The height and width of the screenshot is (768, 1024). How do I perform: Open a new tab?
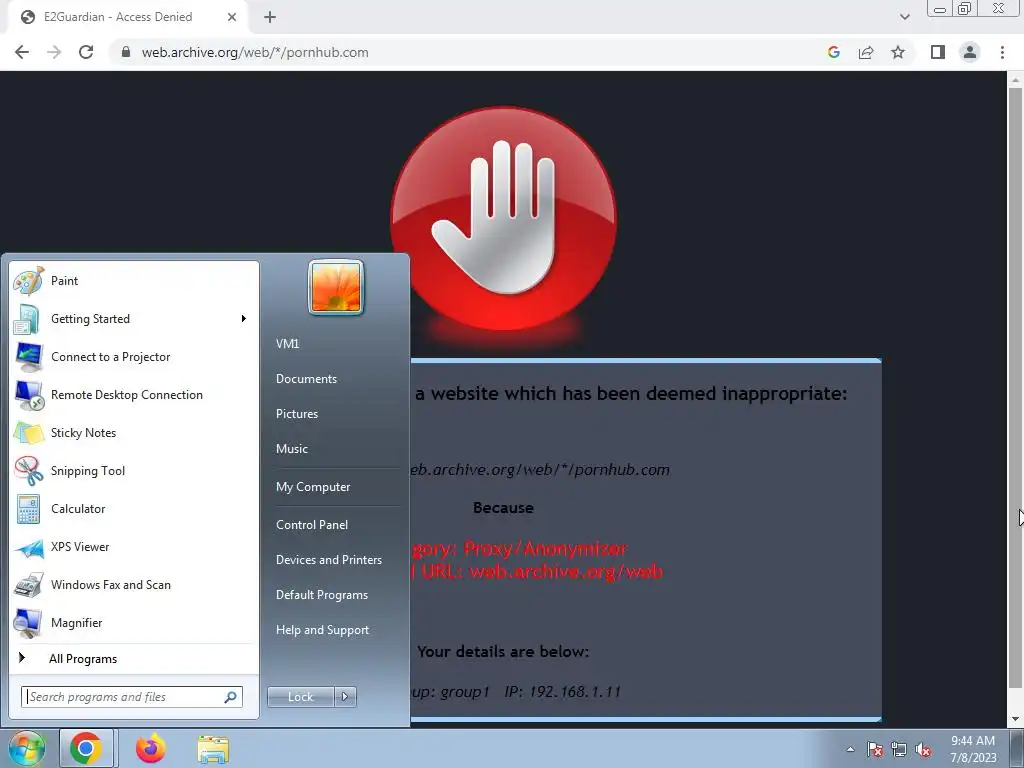pyautogui.click(x=270, y=17)
